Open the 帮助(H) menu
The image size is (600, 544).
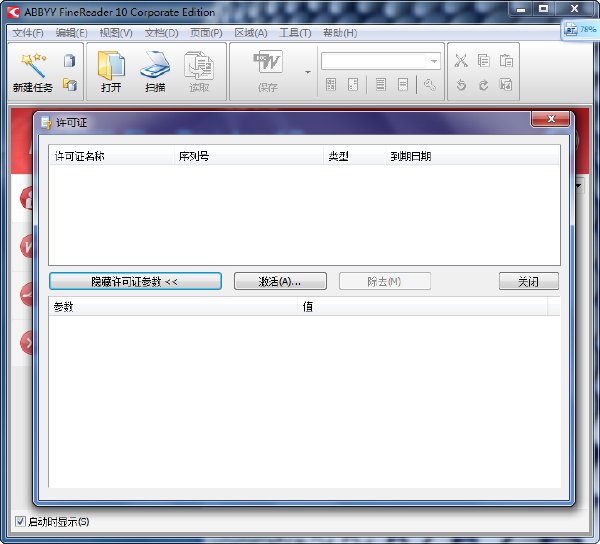[x=340, y=33]
